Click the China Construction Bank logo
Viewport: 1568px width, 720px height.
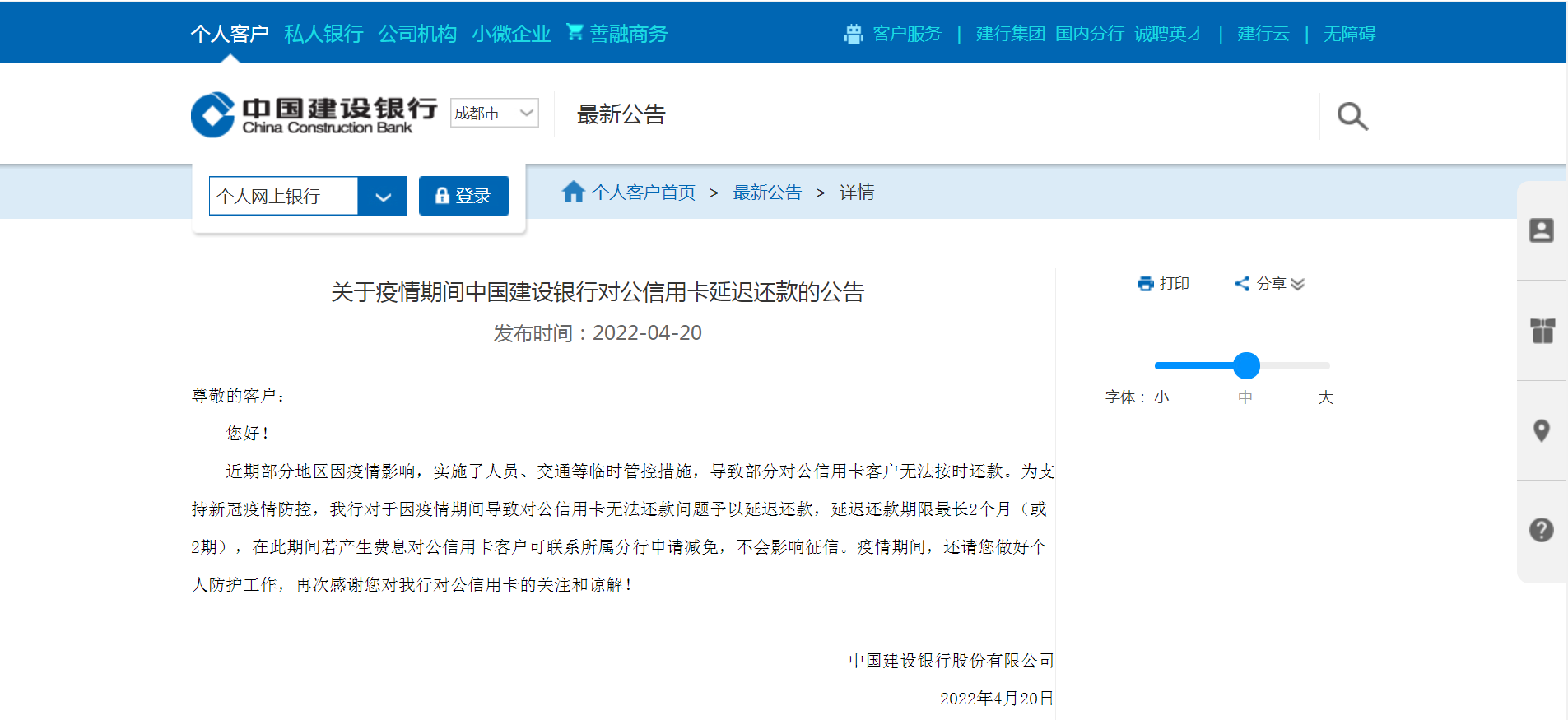click(314, 114)
